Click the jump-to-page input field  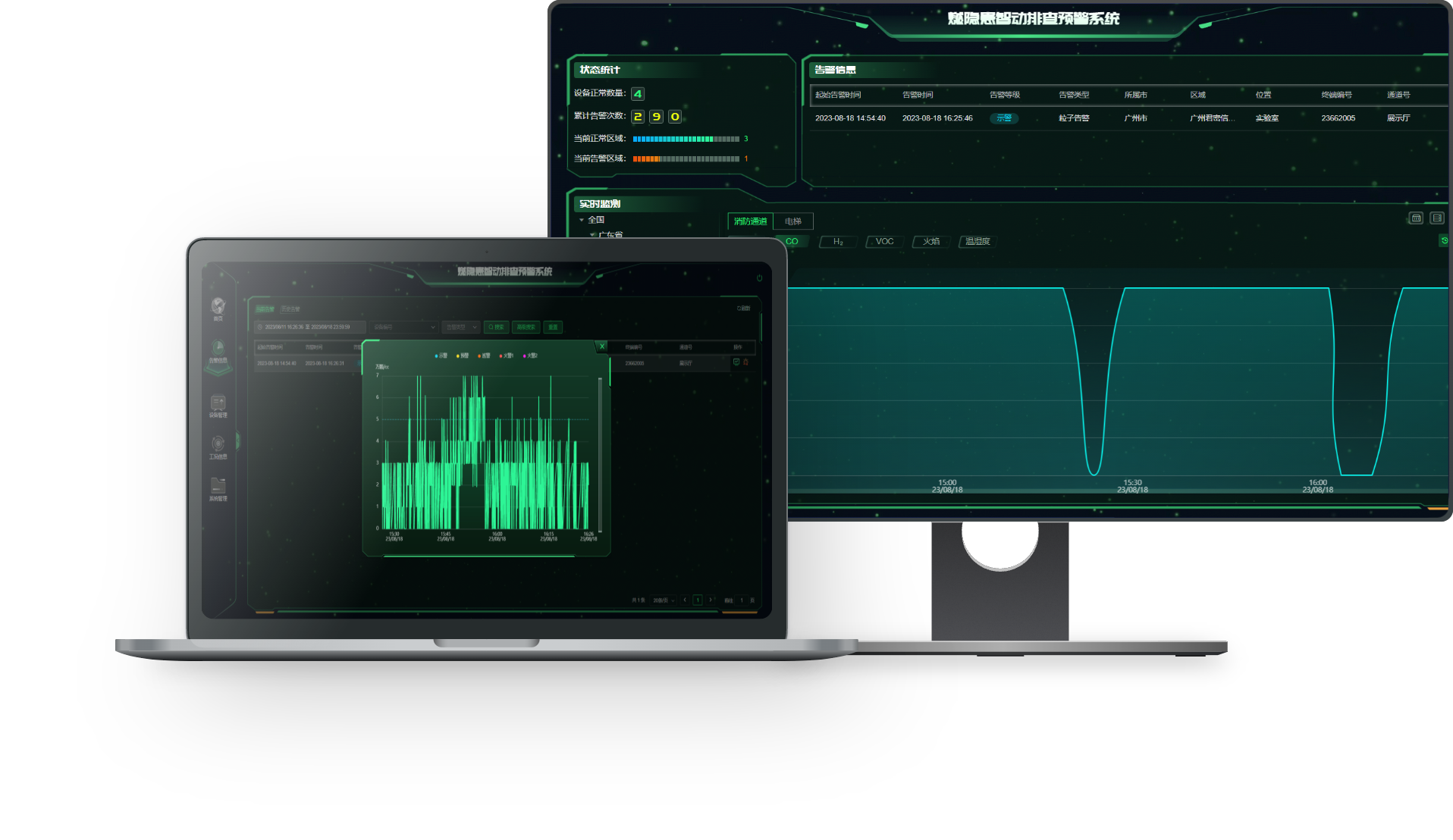coord(742,600)
